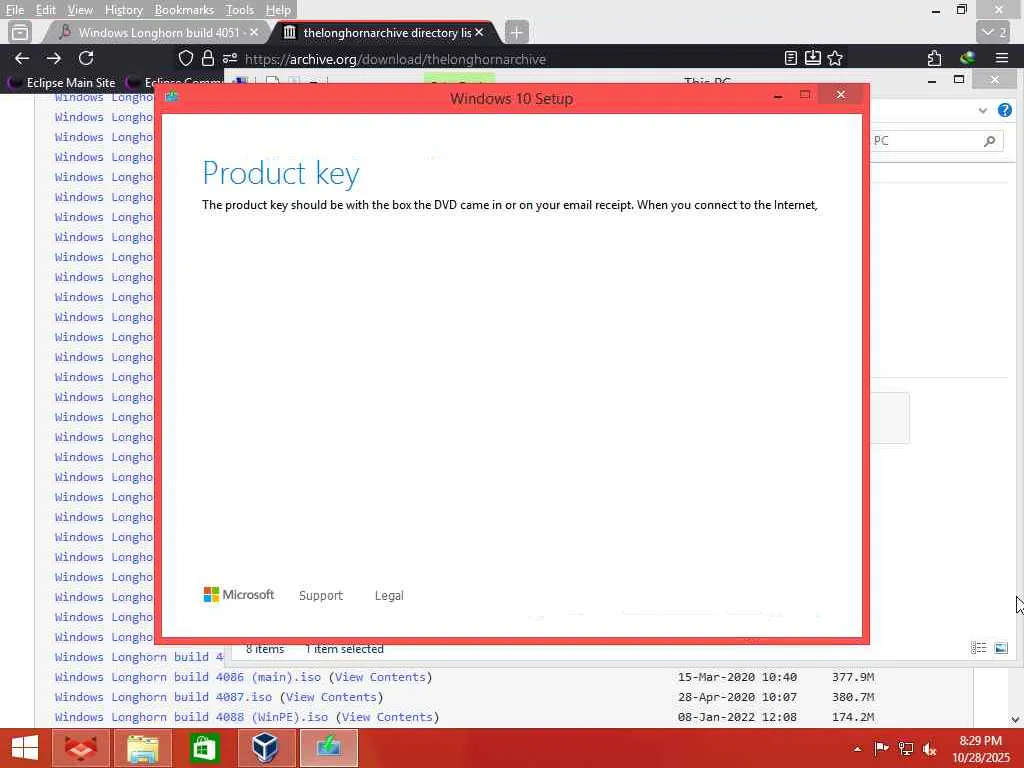Bookmark this page with the star icon
The width and height of the screenshot is (1024, 768).
pyautogui.click(x=835, y=58)
